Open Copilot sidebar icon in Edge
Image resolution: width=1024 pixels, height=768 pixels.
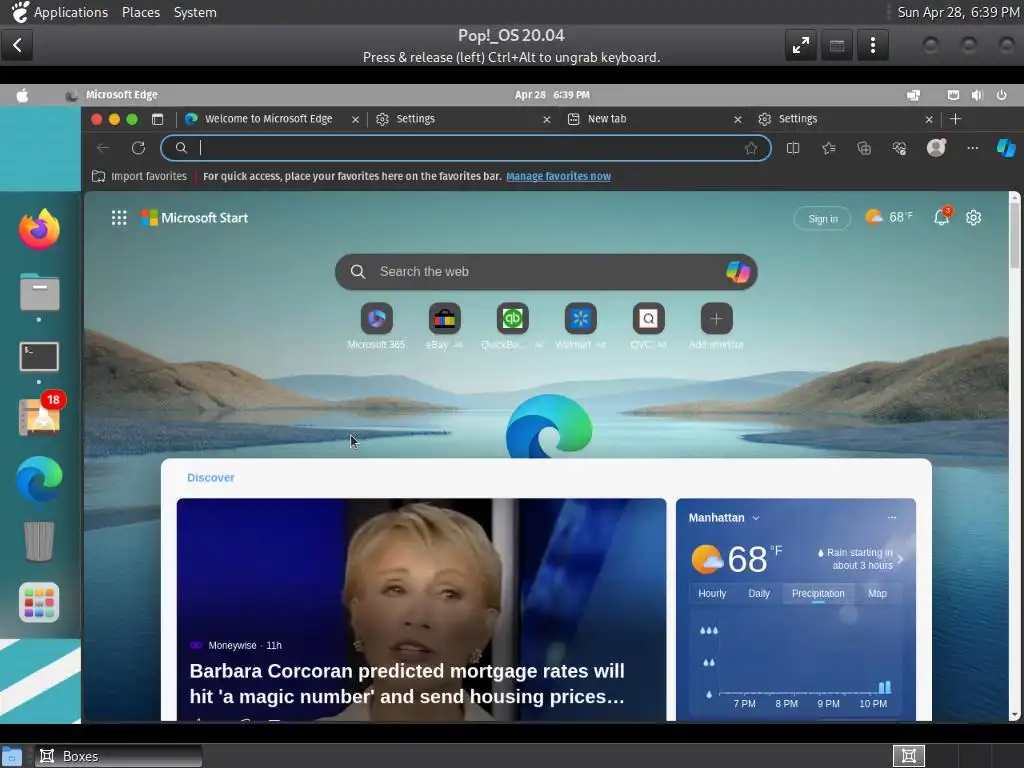1006,148
